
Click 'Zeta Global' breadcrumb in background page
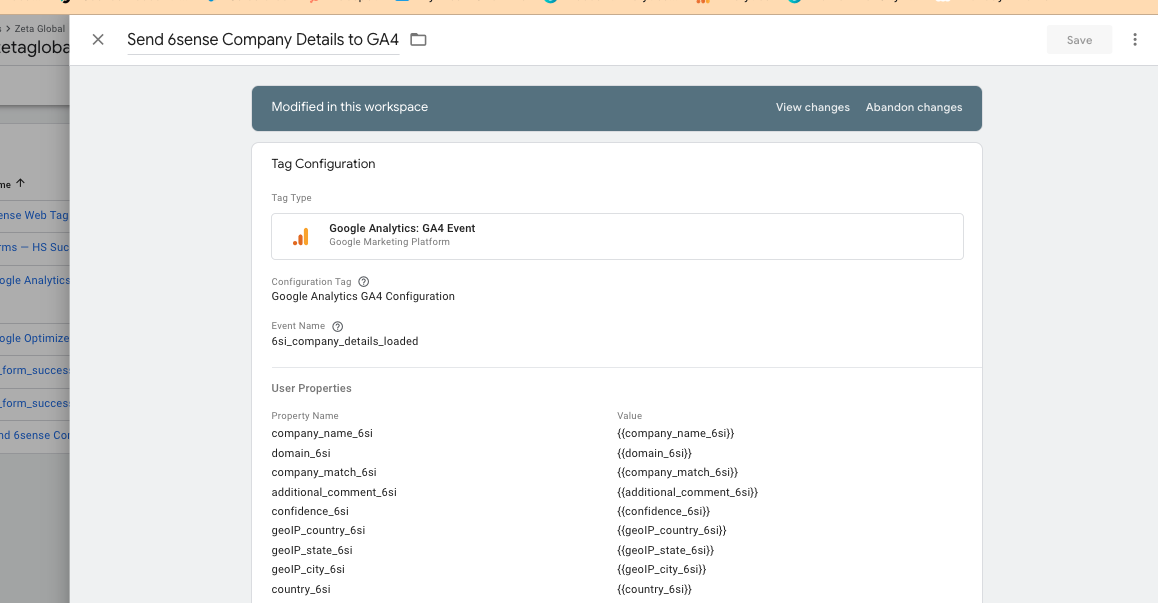point(40,29)
